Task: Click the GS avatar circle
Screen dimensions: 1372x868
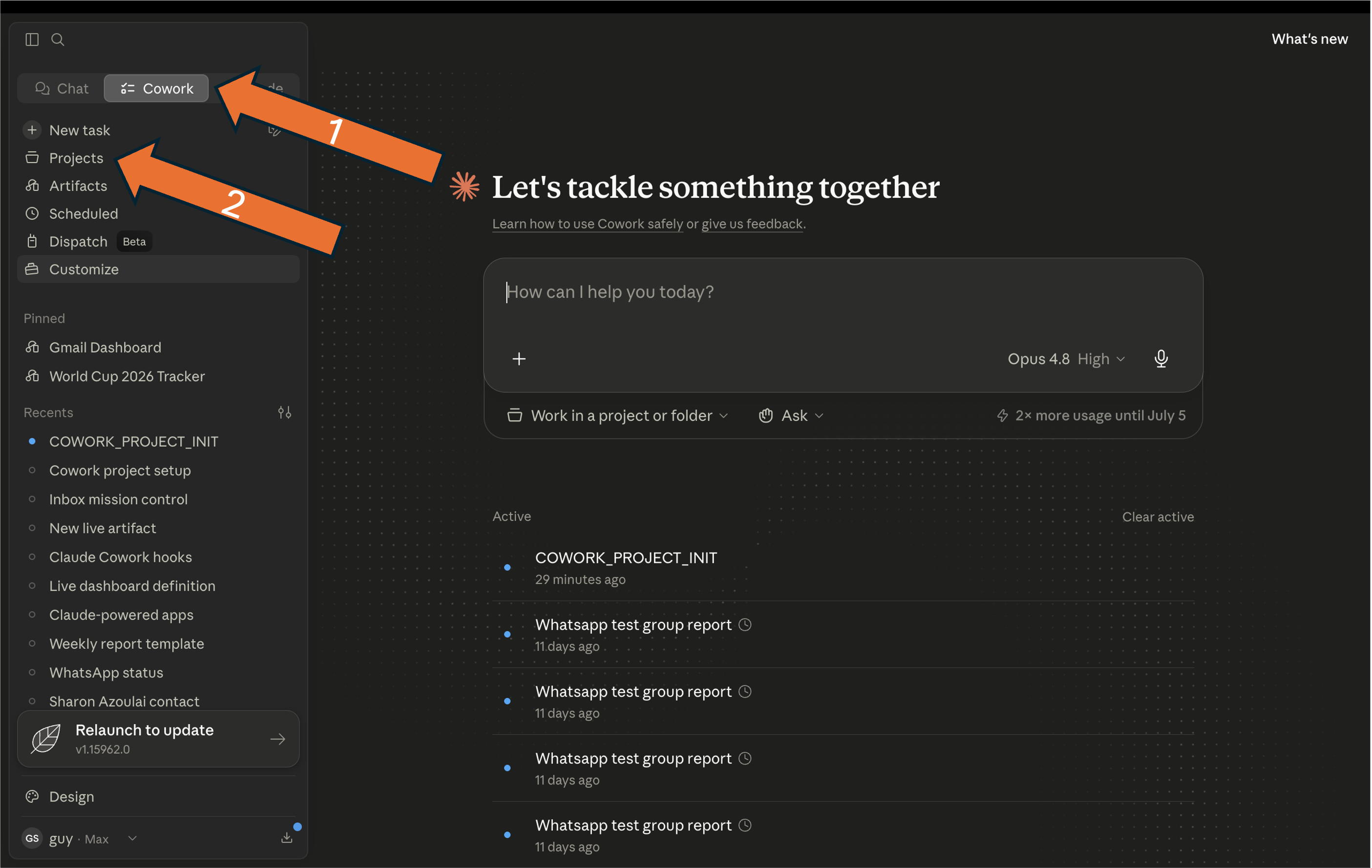Action: click(x=32, y=838)
